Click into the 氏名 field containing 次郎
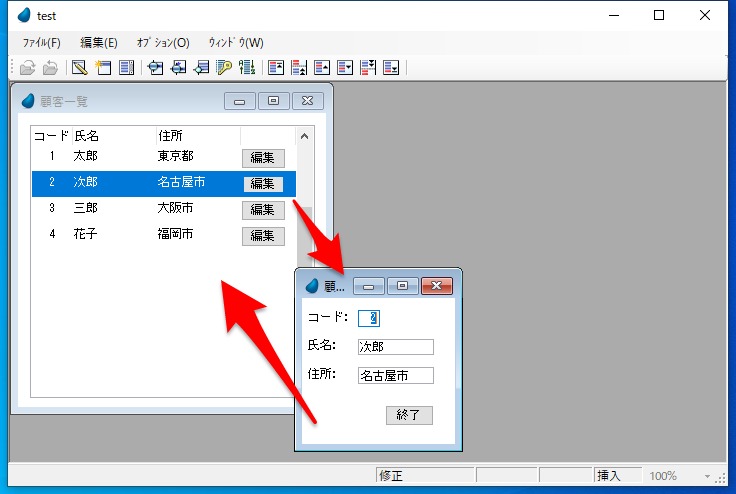Screen dimensions: 736x494 [x=395, y=347]
